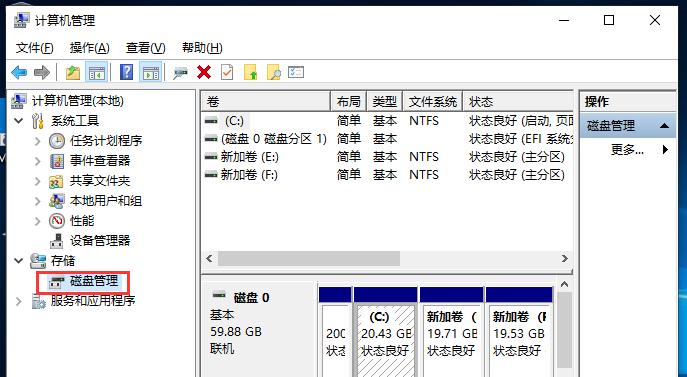Sort by the 文件系统 column header
Screen dimensions: 687x377
point(433,102)
